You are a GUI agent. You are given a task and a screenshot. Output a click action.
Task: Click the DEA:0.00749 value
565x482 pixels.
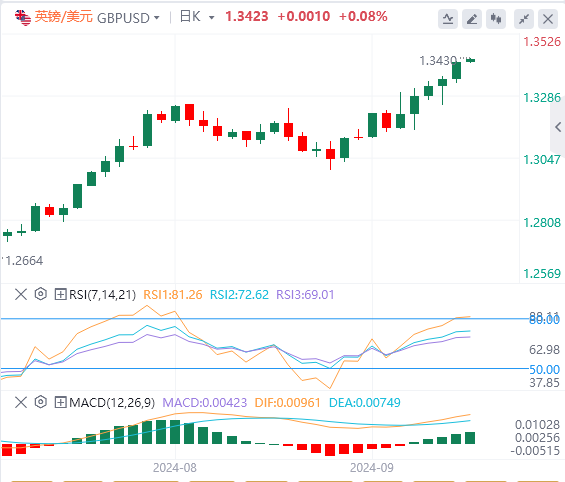pyautogui.click(x=365, y=402)
